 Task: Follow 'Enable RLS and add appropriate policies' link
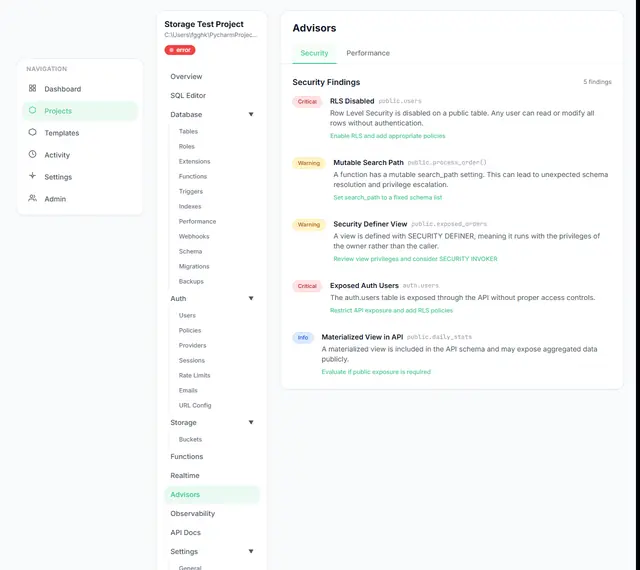387,136
